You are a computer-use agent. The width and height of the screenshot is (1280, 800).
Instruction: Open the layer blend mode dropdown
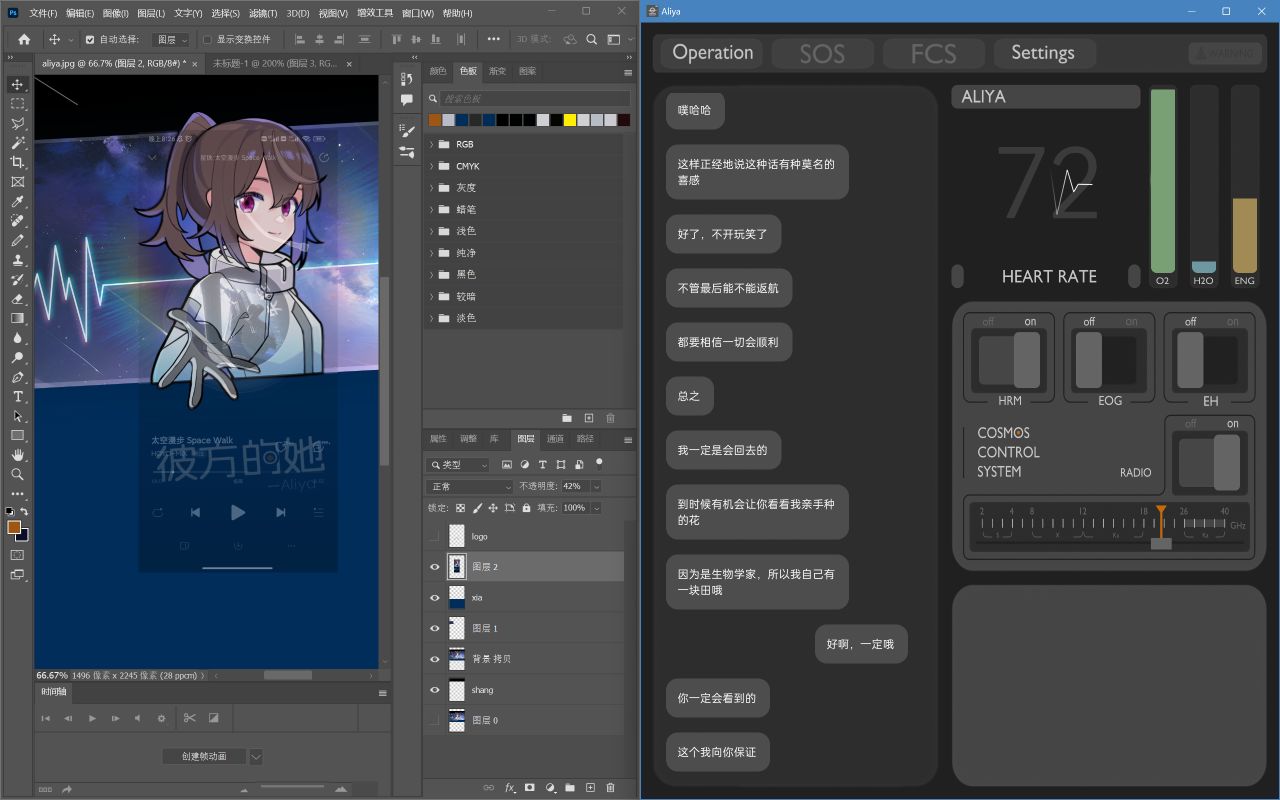[x=469, y=486]
